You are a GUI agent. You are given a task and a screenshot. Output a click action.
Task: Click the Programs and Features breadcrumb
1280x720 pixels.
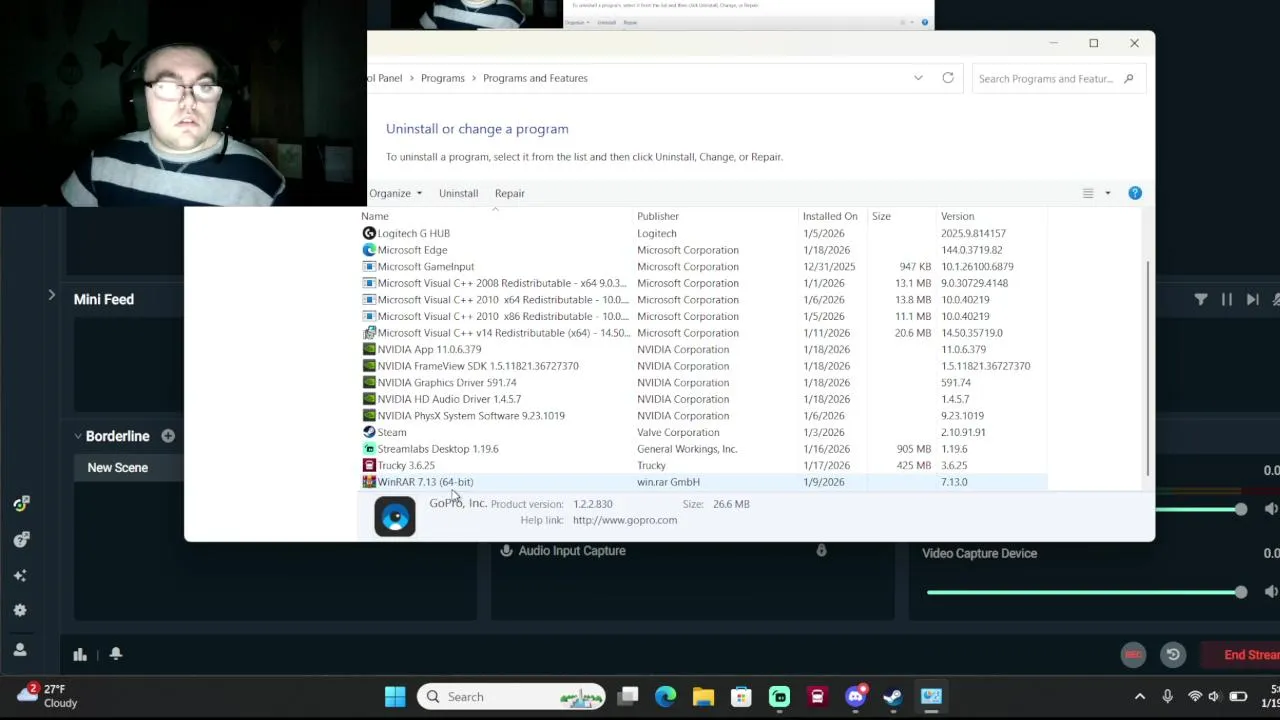click(x=535, y=78)
